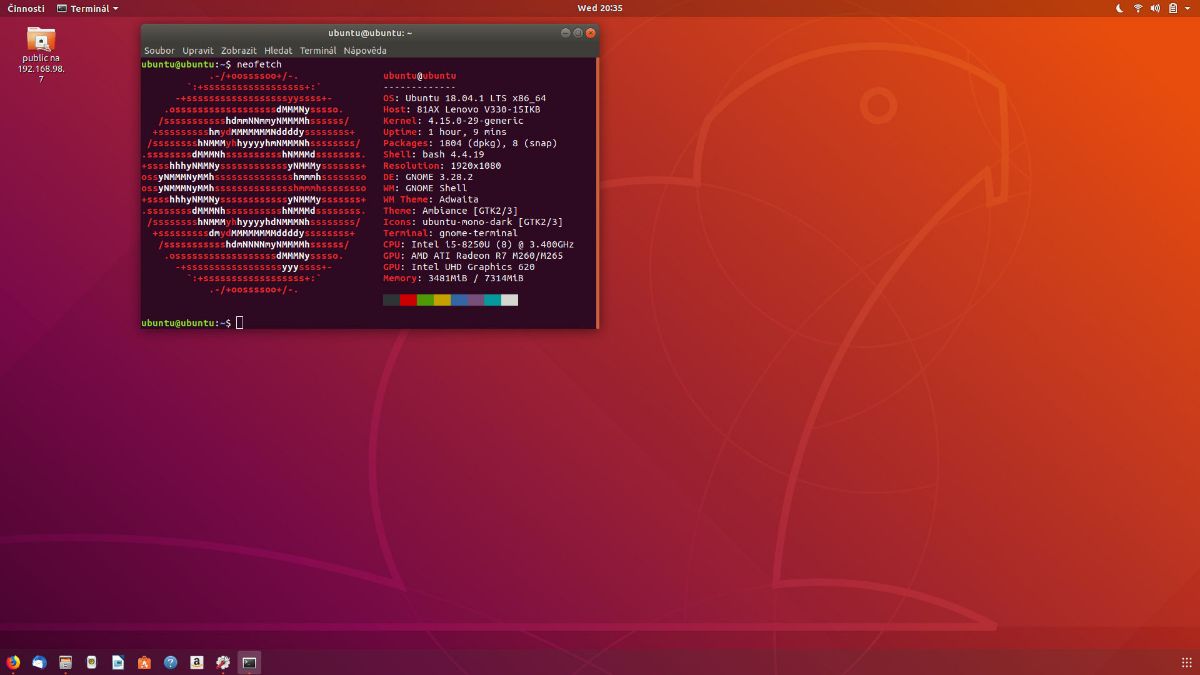Expand the system menu arrow

point(1187,8)
